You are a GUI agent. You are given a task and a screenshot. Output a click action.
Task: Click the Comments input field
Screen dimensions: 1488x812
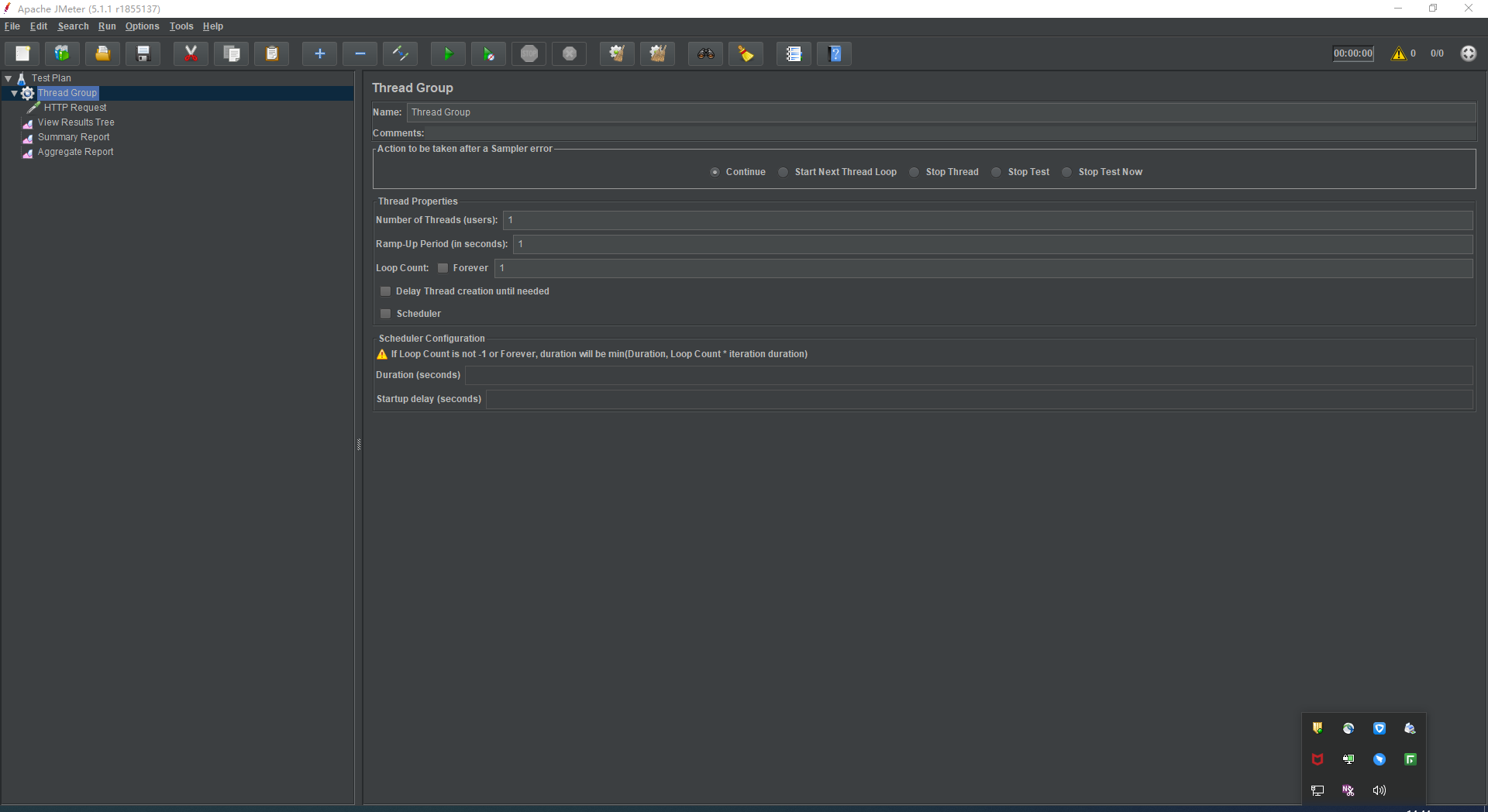coord(951,133)
